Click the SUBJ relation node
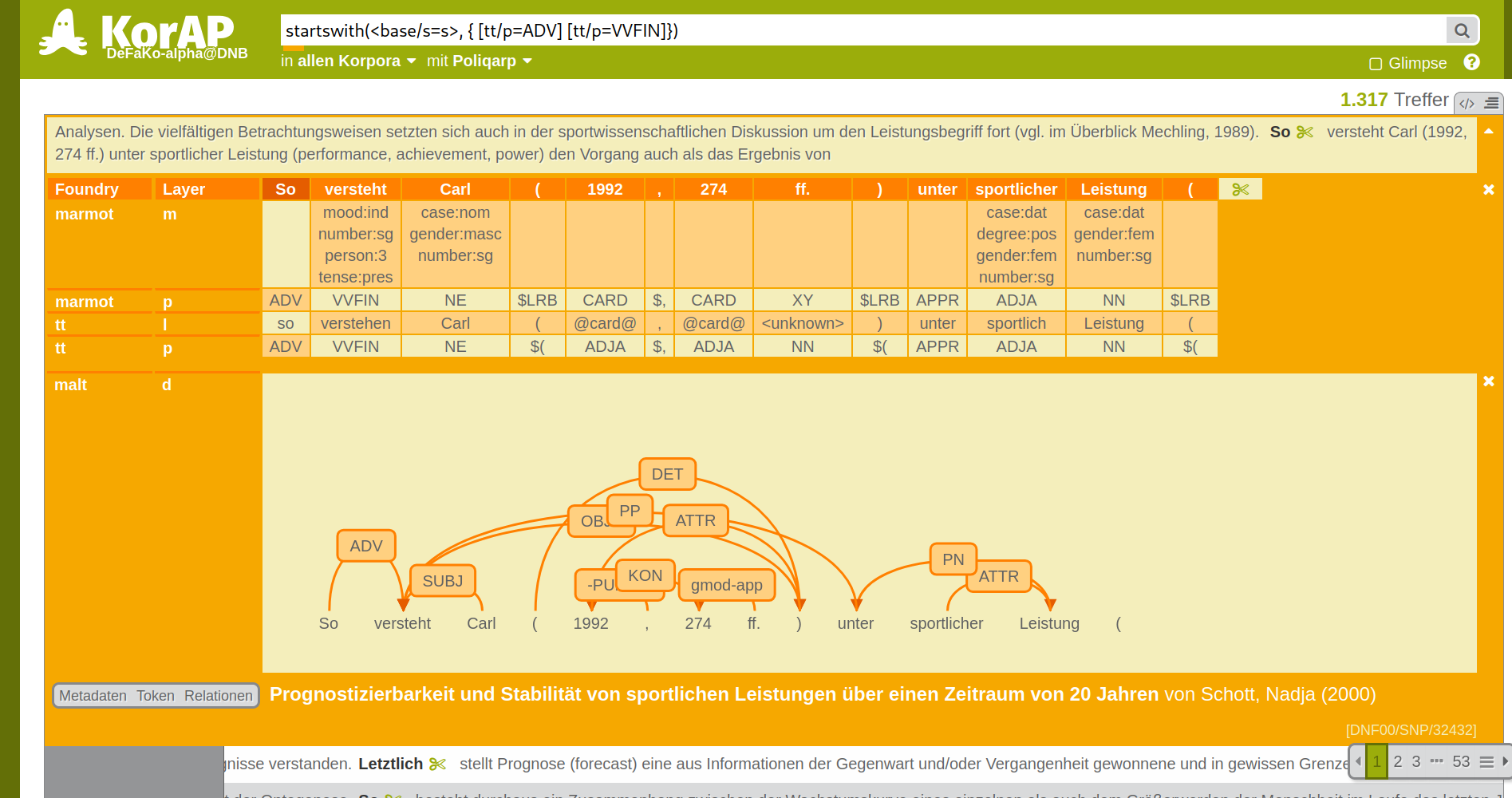Image resolution: width=1512 pixels, height=798 pixels. [x=443, y=581]
